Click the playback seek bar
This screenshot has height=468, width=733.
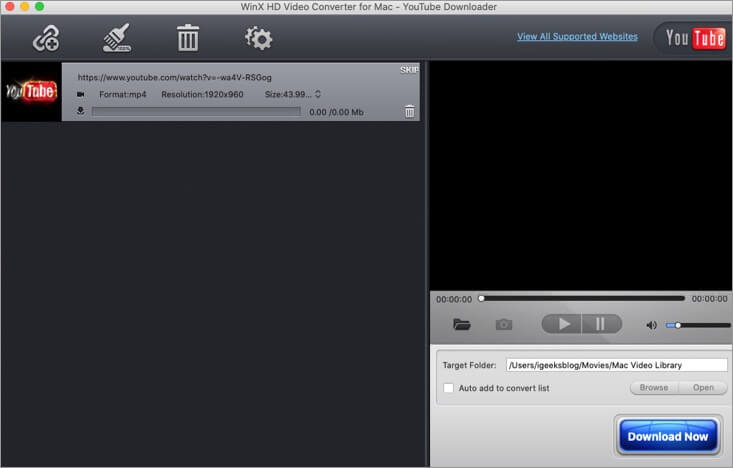[582, 298]
